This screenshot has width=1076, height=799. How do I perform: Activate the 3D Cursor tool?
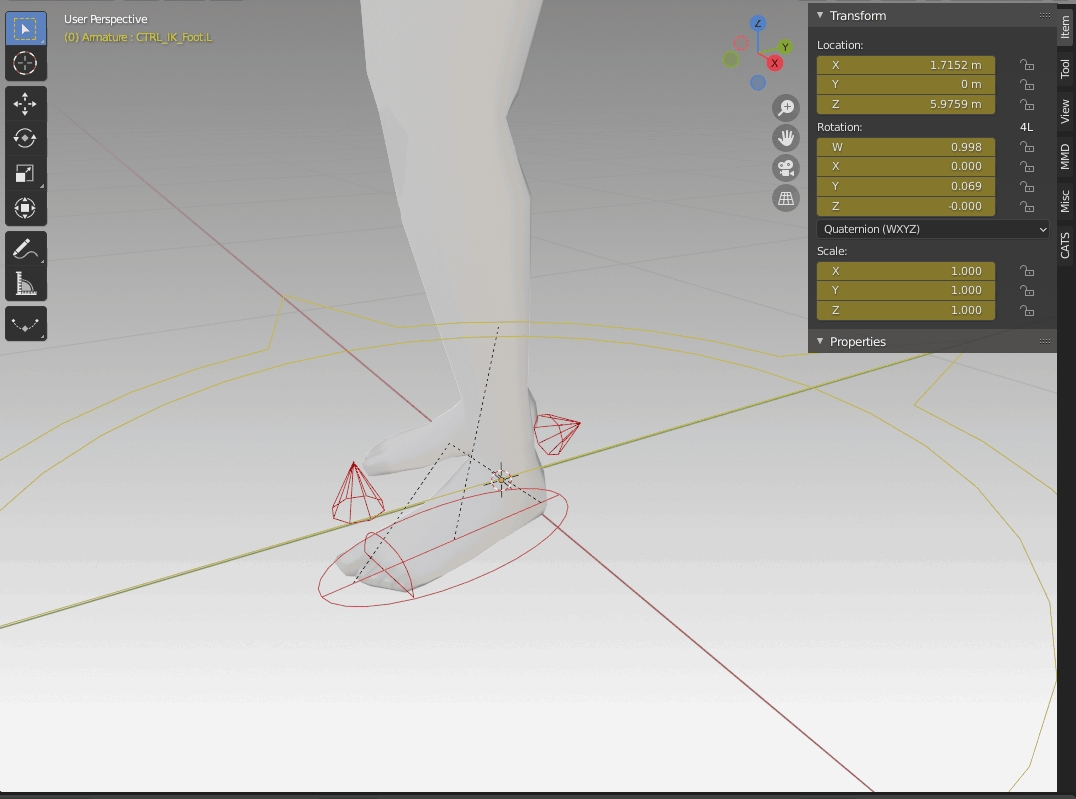click(x=25, y=63)
